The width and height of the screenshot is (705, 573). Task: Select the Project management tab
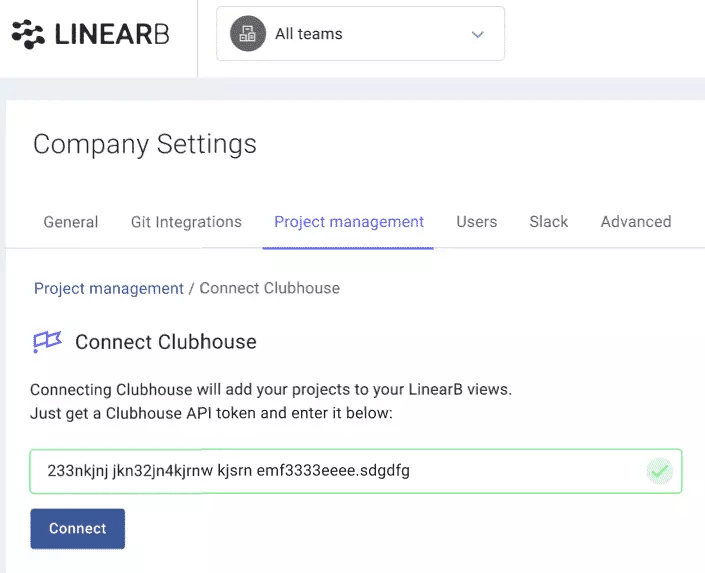tap(349, 222)
